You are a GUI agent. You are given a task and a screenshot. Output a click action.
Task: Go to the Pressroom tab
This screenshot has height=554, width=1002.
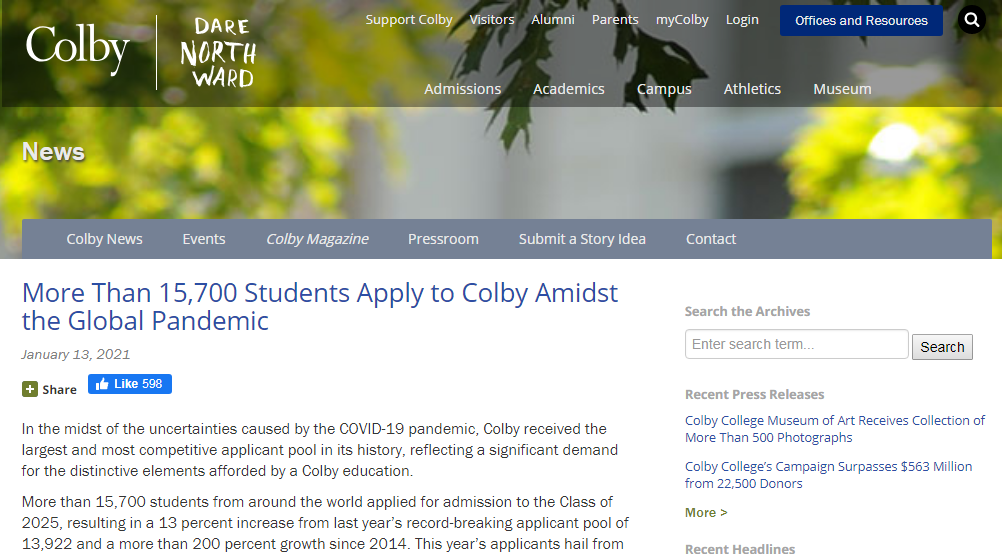pyautogui.click(x=443, y=239)
